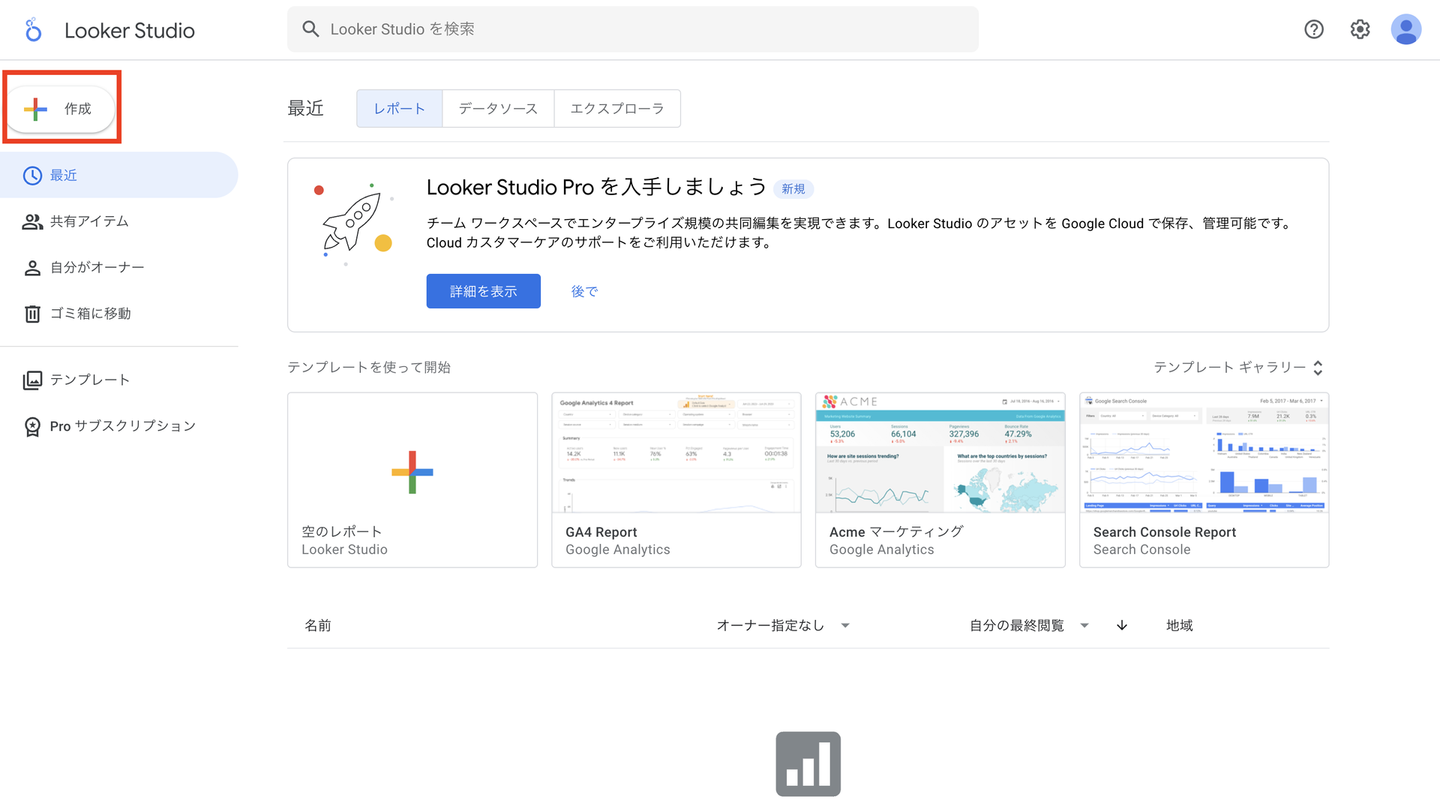Click the multicolor plus icon in 作成
Screen dimensions: 1440x812
[36, 109]
